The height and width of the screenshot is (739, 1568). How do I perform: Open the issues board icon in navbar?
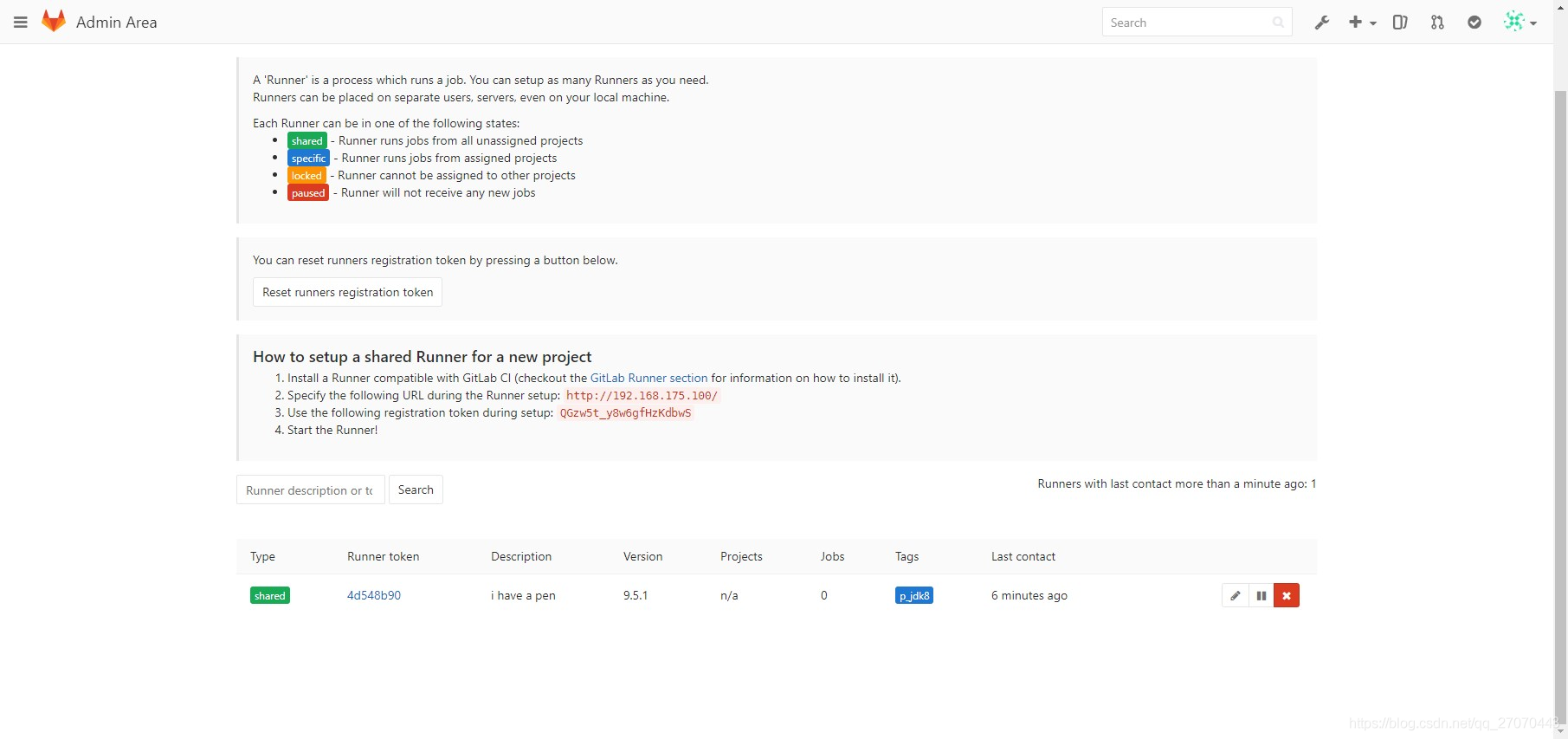pos(1399,23)
